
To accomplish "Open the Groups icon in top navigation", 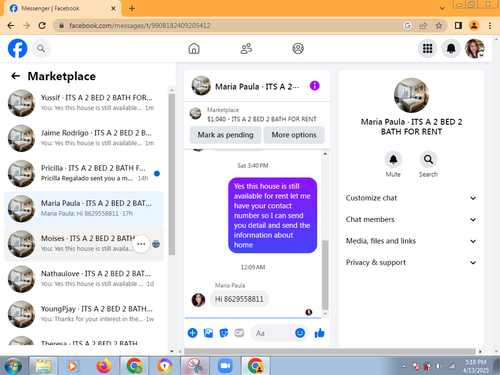I will click(x=298, y=49).
